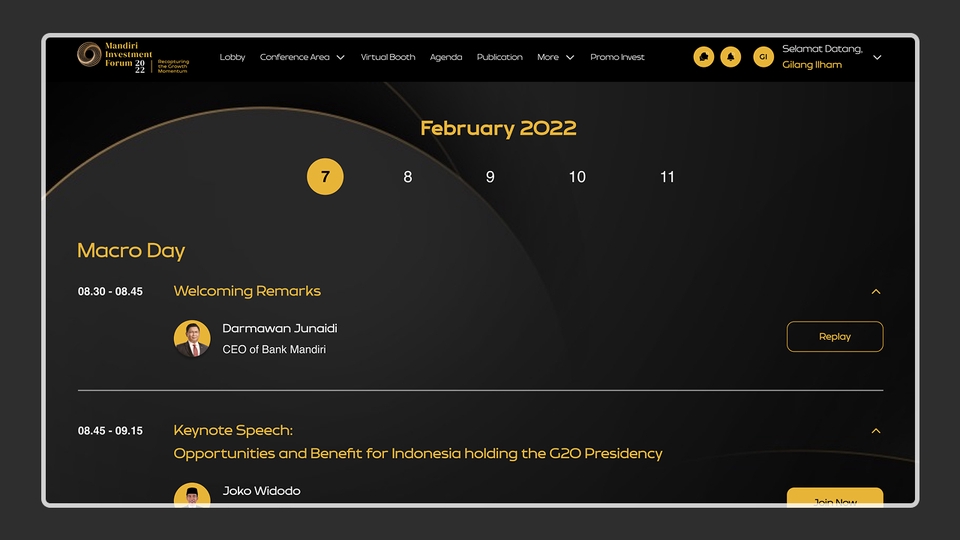
Task: Replay the Welcoming Remarks session
Action: [834, 336]
